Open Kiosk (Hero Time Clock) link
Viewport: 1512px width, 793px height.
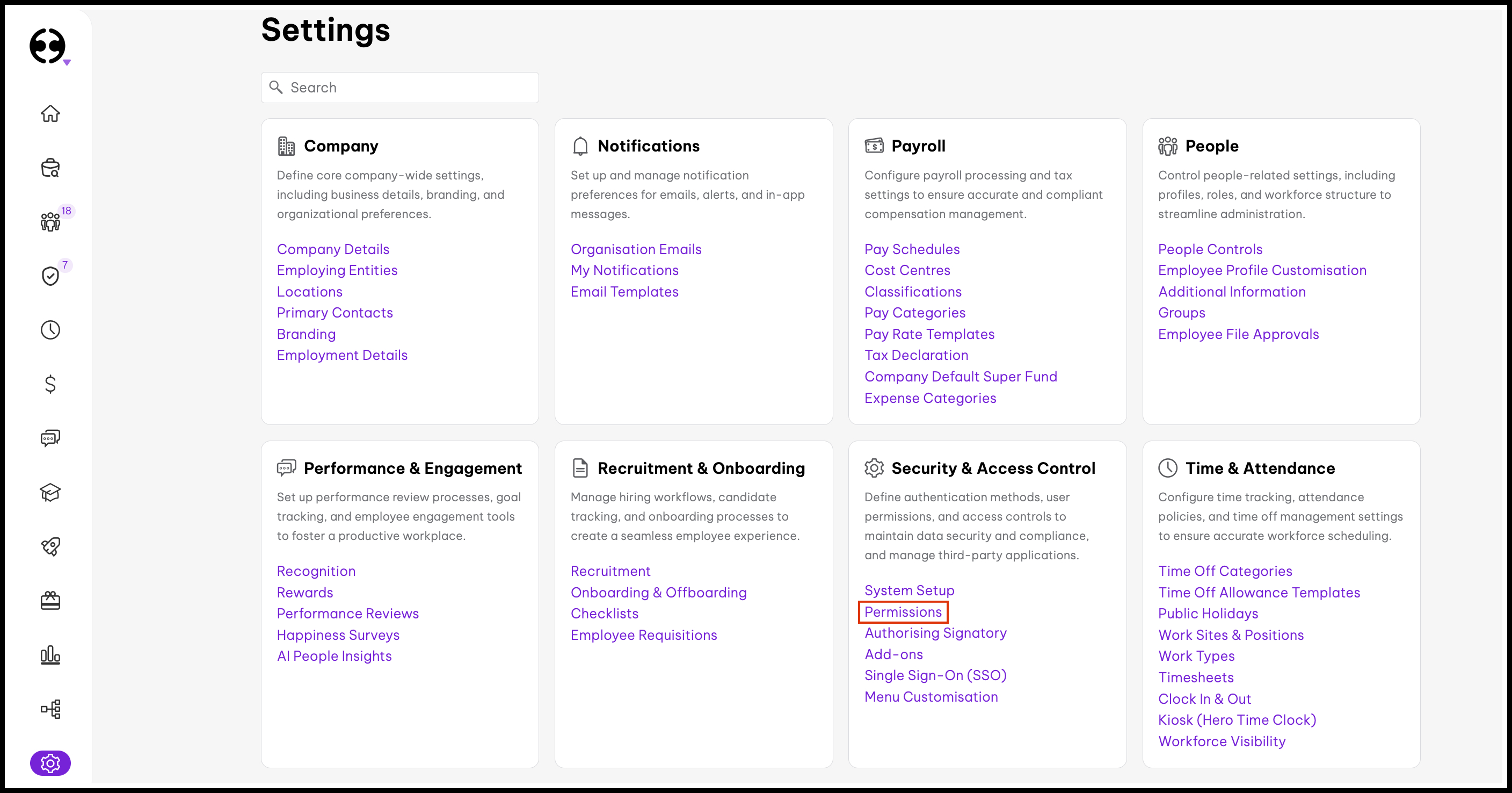pyautogui.click(x=1237, y=720)
